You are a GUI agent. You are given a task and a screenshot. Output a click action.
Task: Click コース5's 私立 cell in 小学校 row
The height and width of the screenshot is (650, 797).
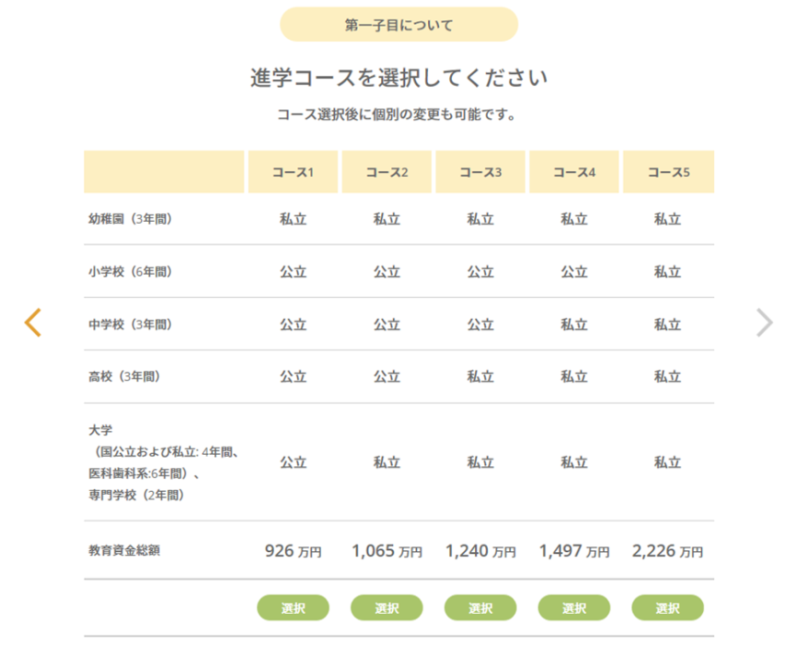667,272
